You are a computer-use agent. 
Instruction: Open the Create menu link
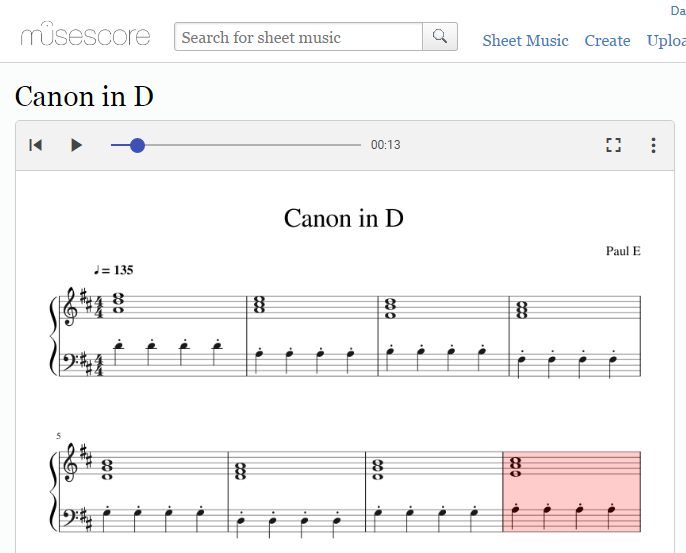607,40
